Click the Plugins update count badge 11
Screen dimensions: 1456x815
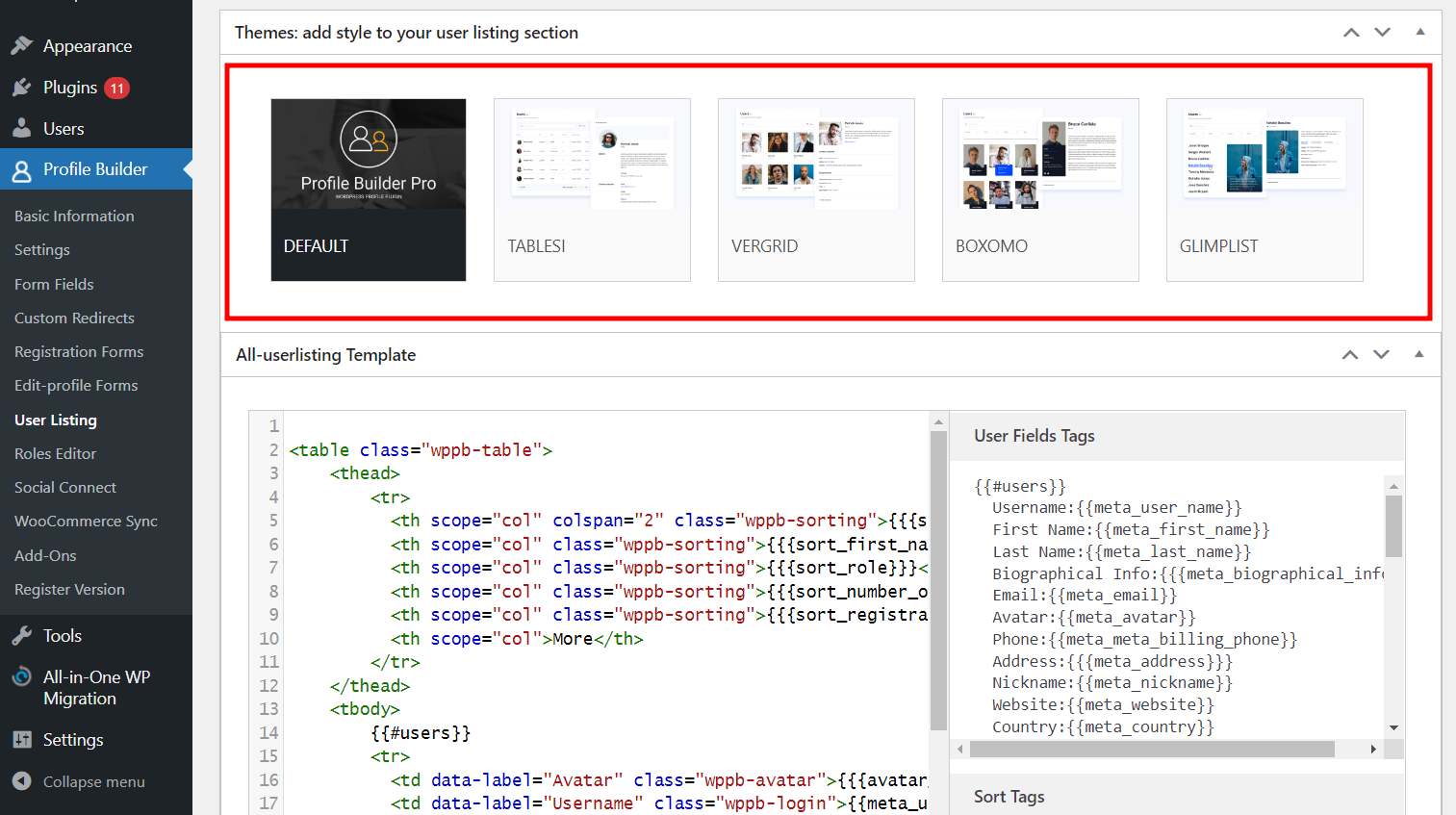pos(116,88)
